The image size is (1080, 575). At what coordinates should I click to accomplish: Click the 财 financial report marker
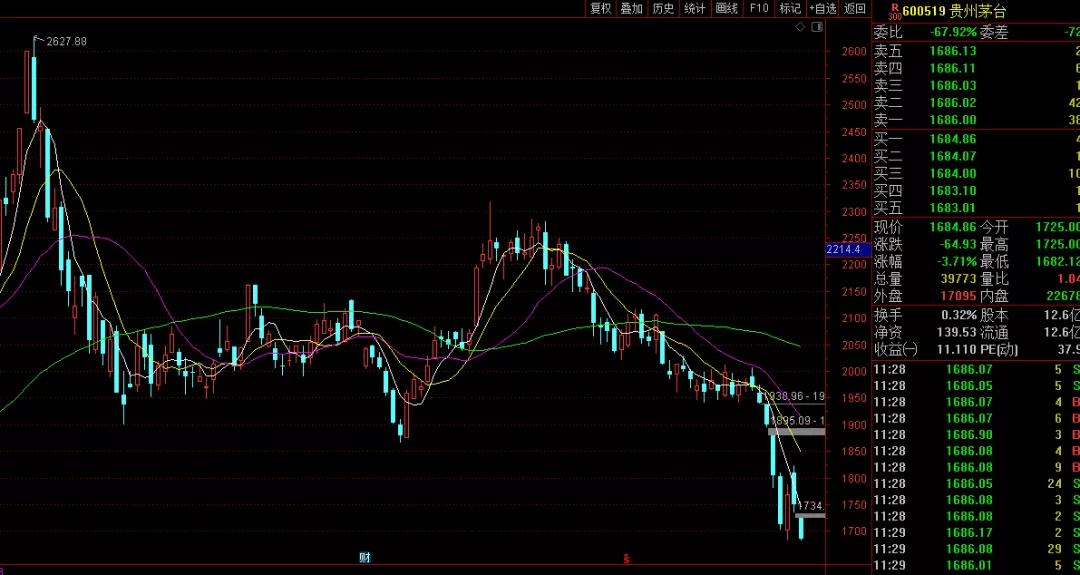[365, 557]
